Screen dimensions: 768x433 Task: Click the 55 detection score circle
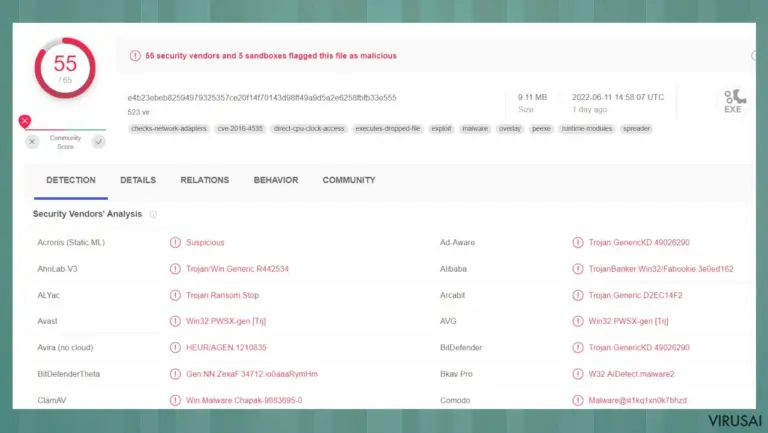[65, 68]
